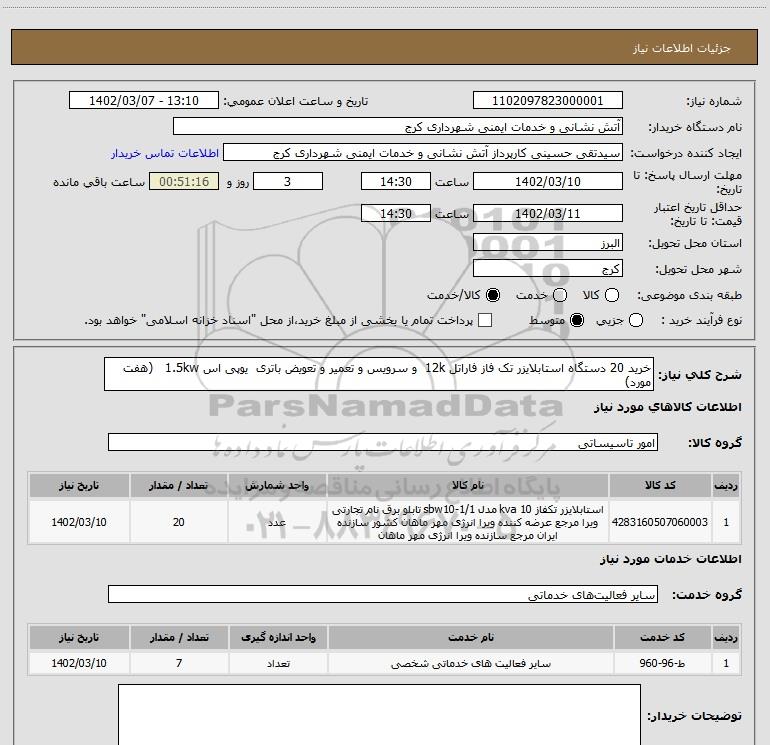Click the response deadline date 1402/03/10 field

pos(548,181)
